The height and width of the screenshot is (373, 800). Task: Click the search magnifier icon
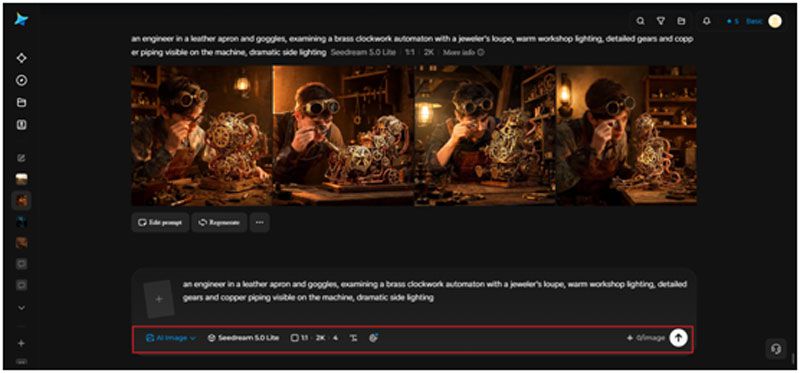click(x=640, y=21)
